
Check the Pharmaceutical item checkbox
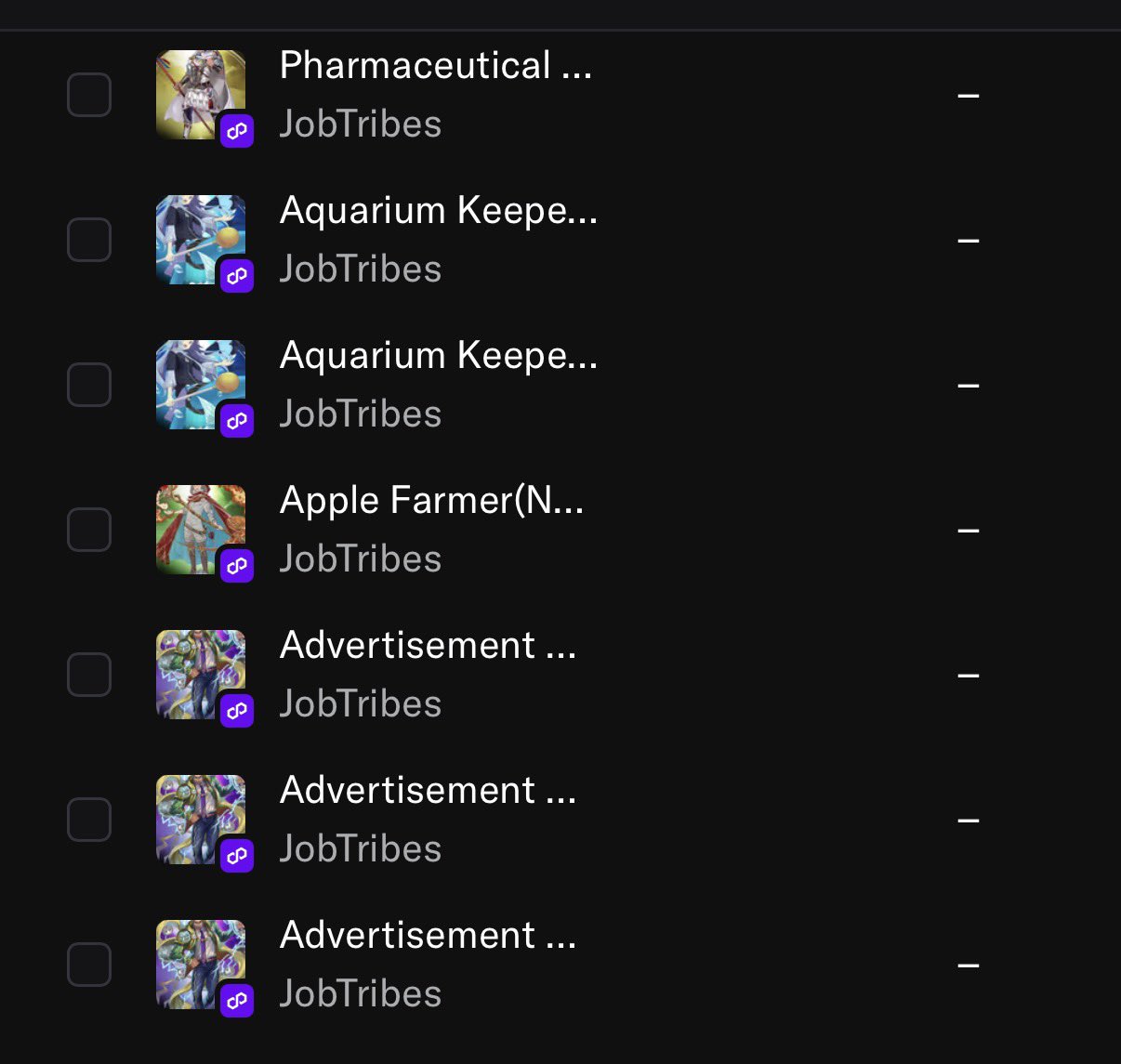click(89, 95)
